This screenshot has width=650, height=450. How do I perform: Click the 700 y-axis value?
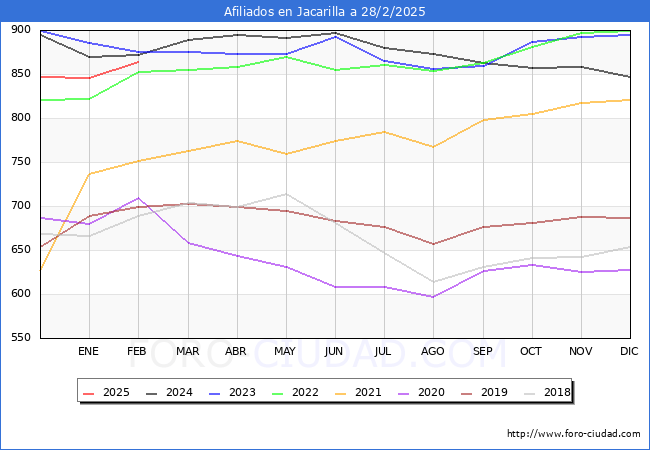coord(21,206)
